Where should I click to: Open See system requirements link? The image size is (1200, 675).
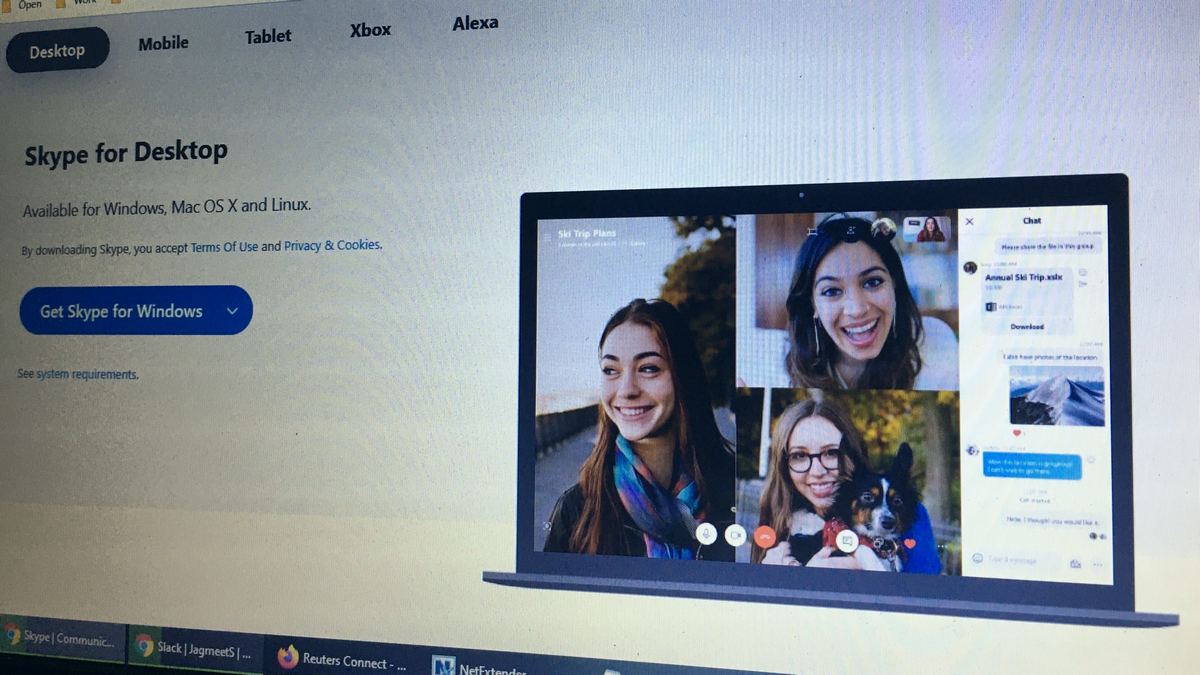point(76,374)
